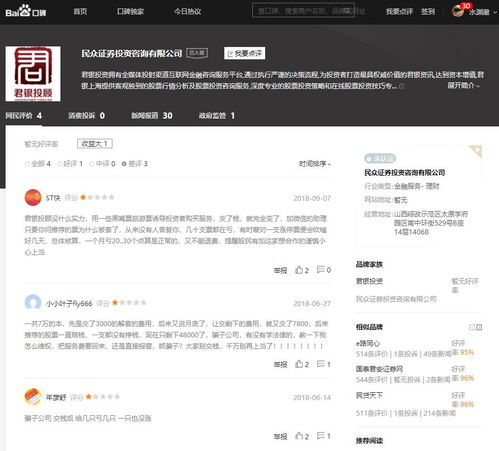
Task: Like the 2018-09-07 review thumbs-up
Action: 302,270
